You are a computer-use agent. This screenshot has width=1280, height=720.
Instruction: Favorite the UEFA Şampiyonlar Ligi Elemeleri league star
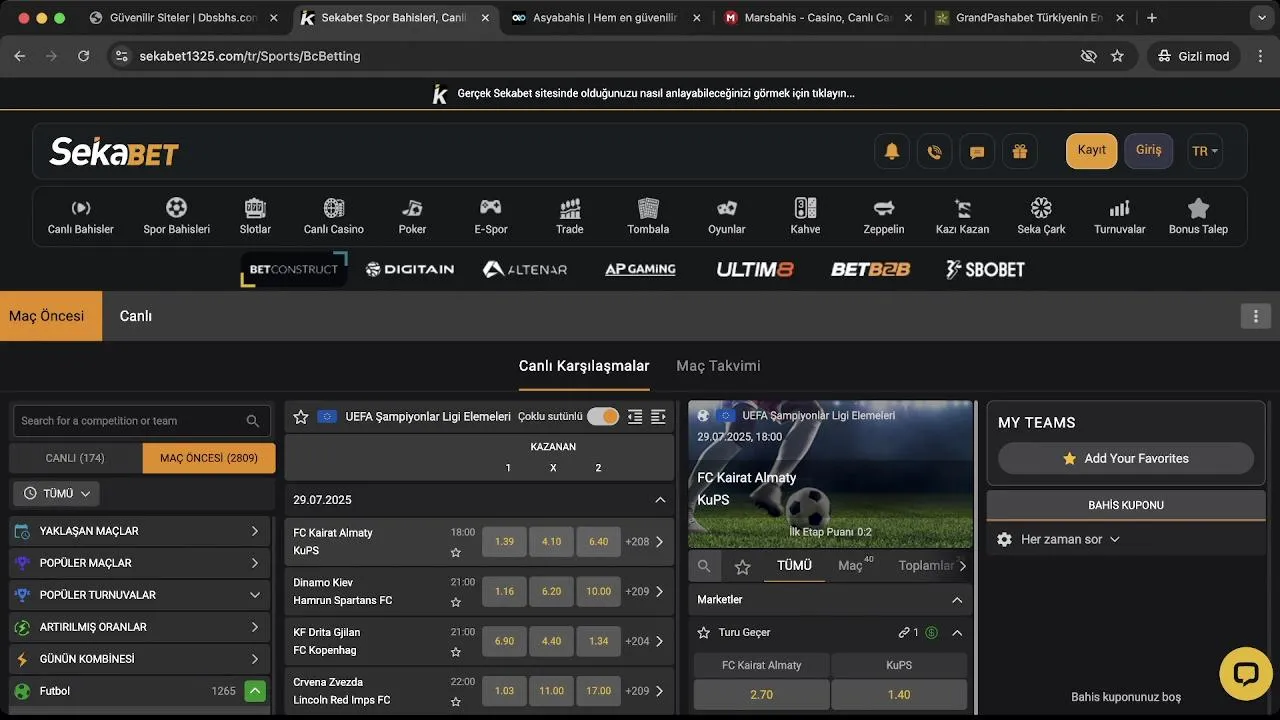(x=301, y=416)
